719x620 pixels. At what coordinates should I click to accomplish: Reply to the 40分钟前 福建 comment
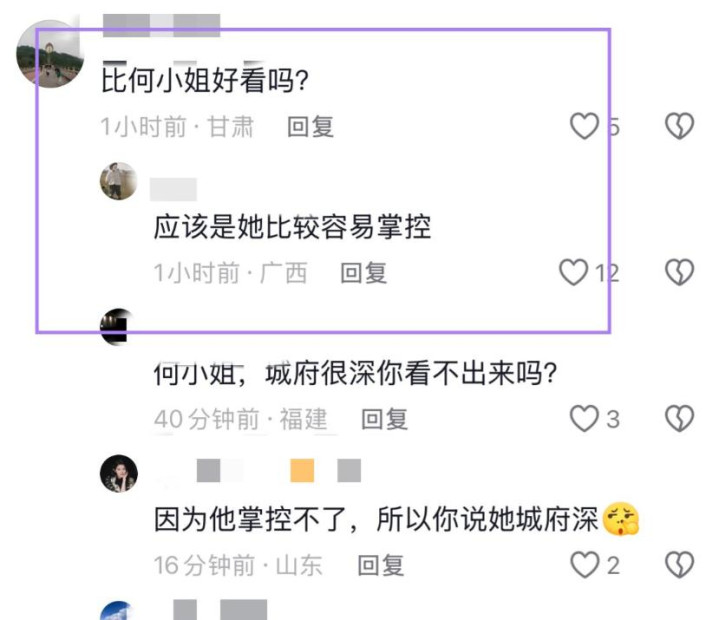384,419
